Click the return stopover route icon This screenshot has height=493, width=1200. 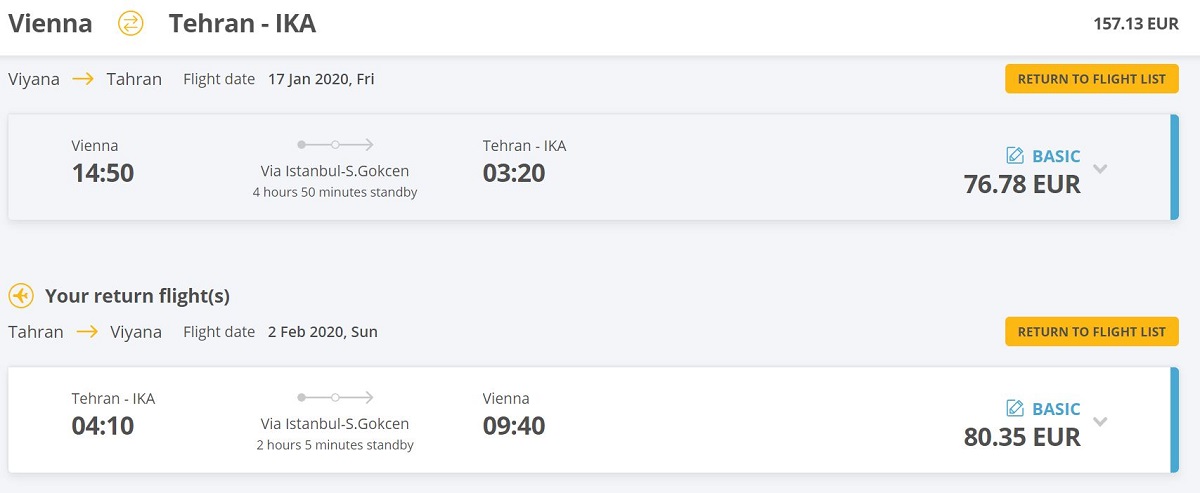(335, 398)
